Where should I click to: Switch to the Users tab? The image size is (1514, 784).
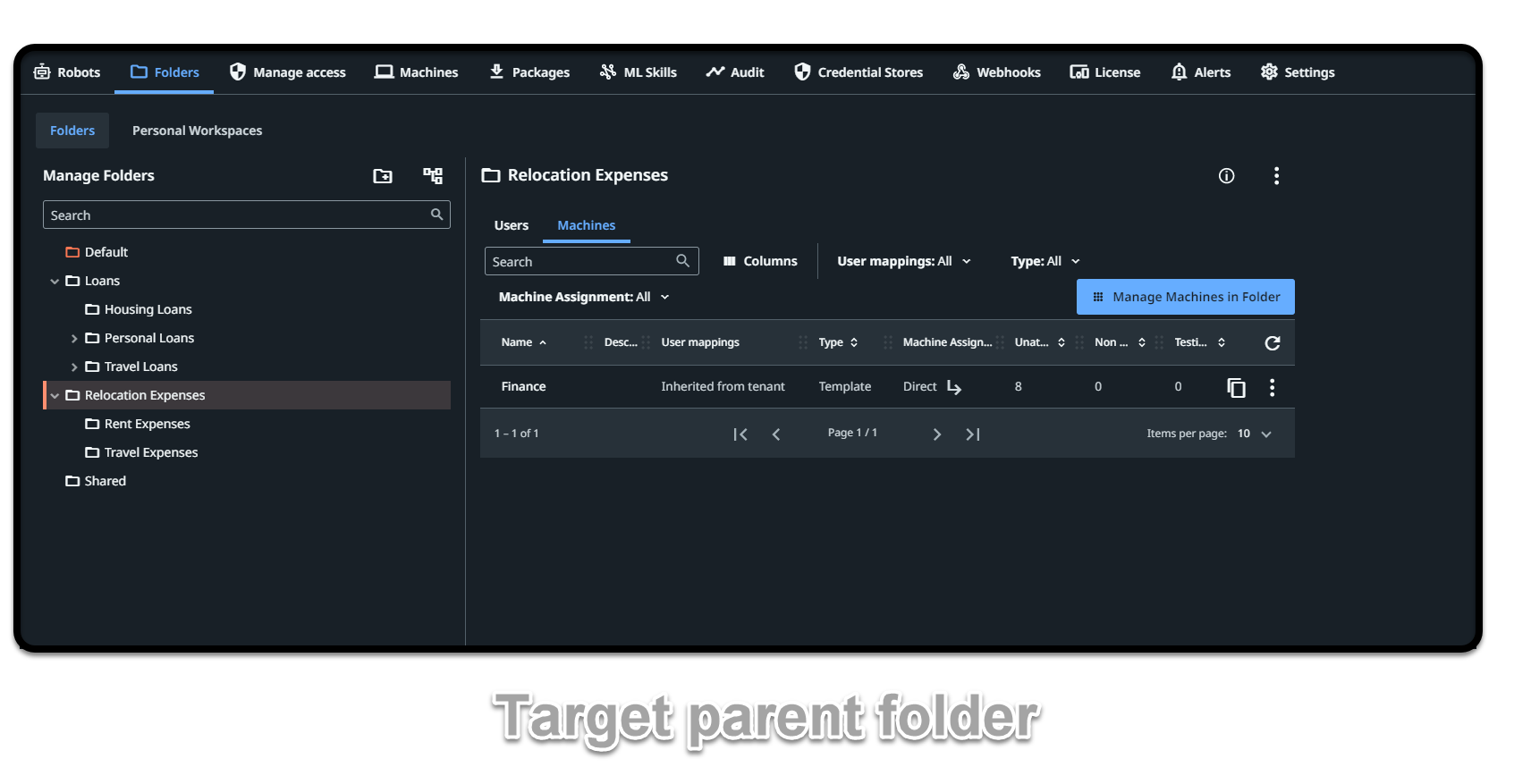pyautogui.click(x=511, y=225)
